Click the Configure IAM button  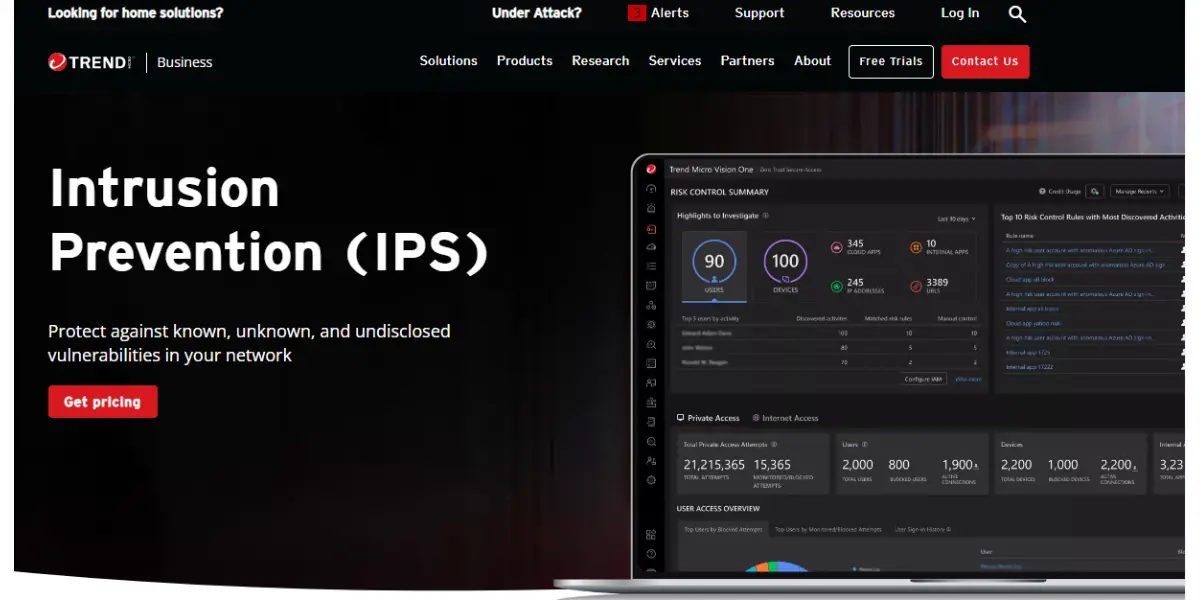click(924, 379)
